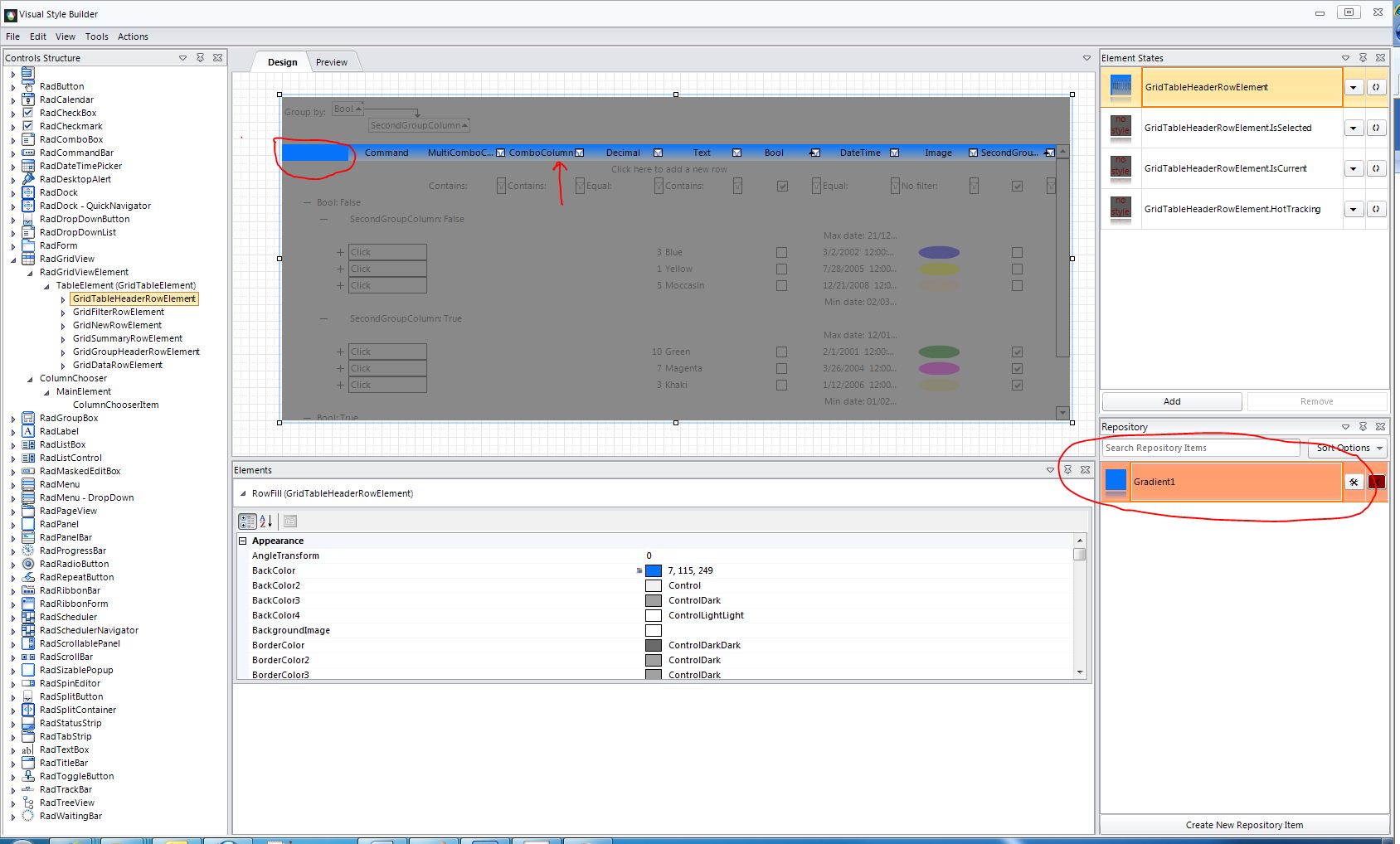Close the Controls Structure panel
This screenshot has width=1400, height=844.
pyautogui.click(x=217, y=58)
